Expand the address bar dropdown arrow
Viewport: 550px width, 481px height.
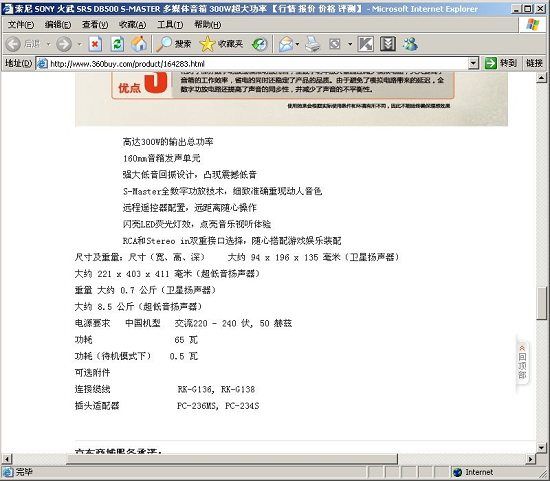pos(473,64)
